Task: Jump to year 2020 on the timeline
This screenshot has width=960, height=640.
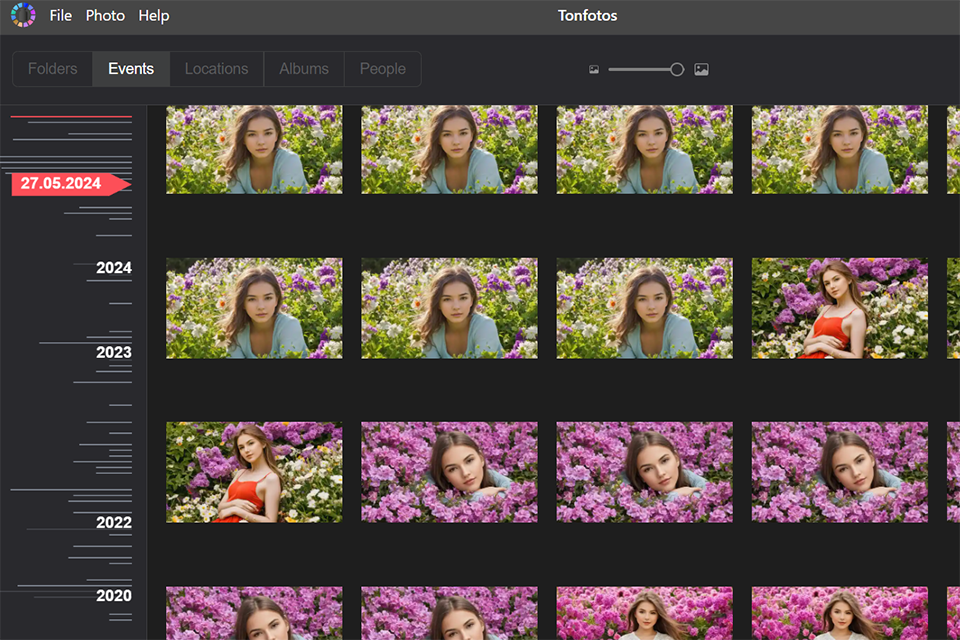Action: coord(116,595)
